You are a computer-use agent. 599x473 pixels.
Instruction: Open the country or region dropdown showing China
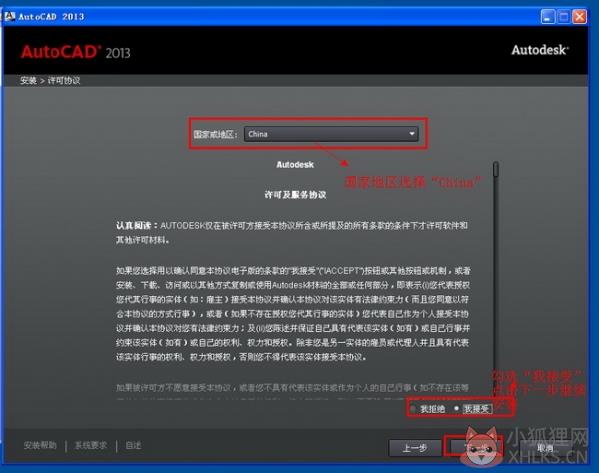(331, 134)
